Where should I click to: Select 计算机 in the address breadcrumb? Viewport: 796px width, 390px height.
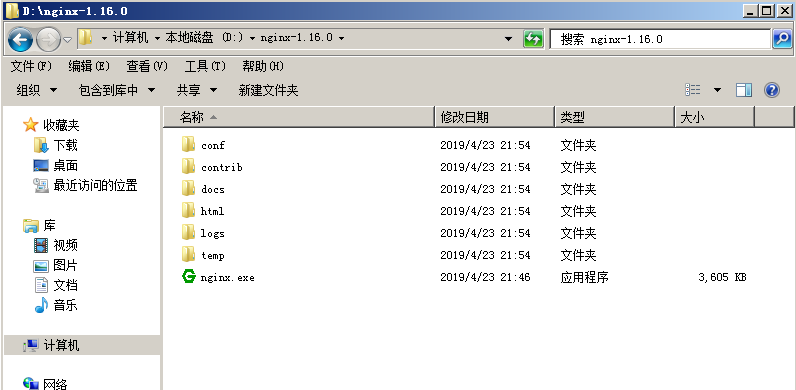tap(130, 38)
